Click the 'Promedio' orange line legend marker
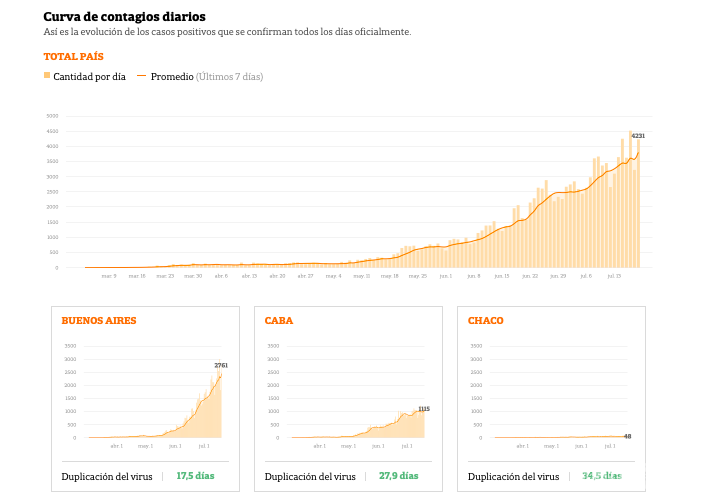This screenshot has width=702, height=499. pyautogui.click(x=141, y=76)
